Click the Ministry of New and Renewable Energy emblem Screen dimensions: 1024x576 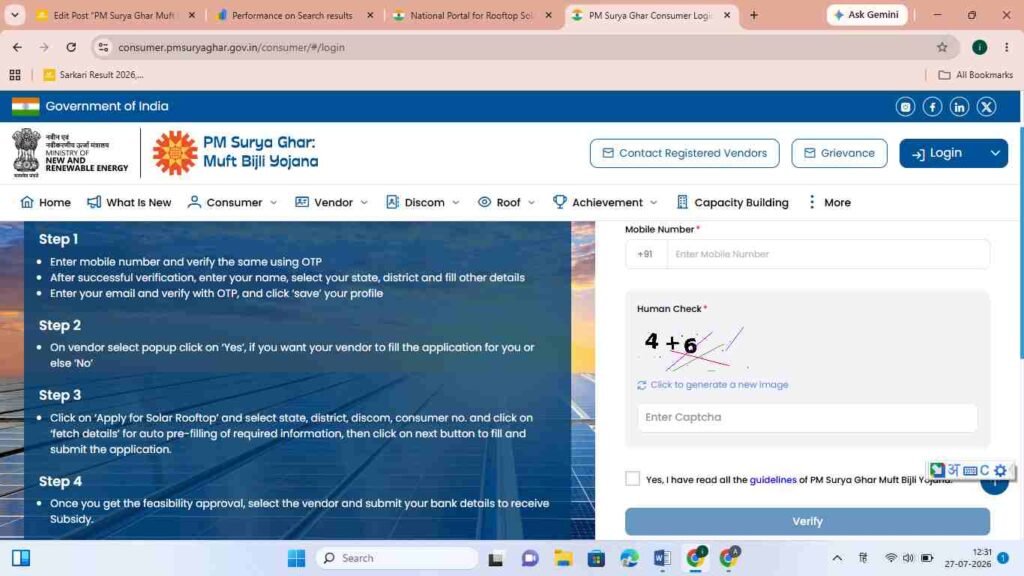pos(26,153)
